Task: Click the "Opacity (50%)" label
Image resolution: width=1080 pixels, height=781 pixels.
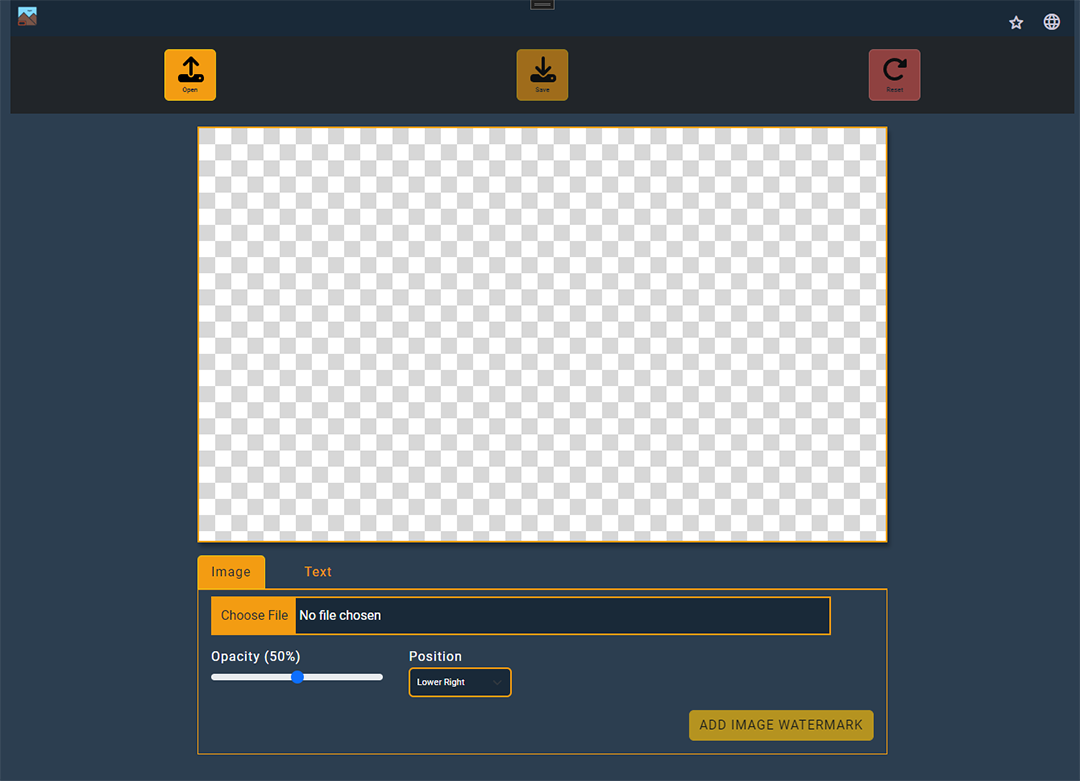Action: [x=256, y=656]
